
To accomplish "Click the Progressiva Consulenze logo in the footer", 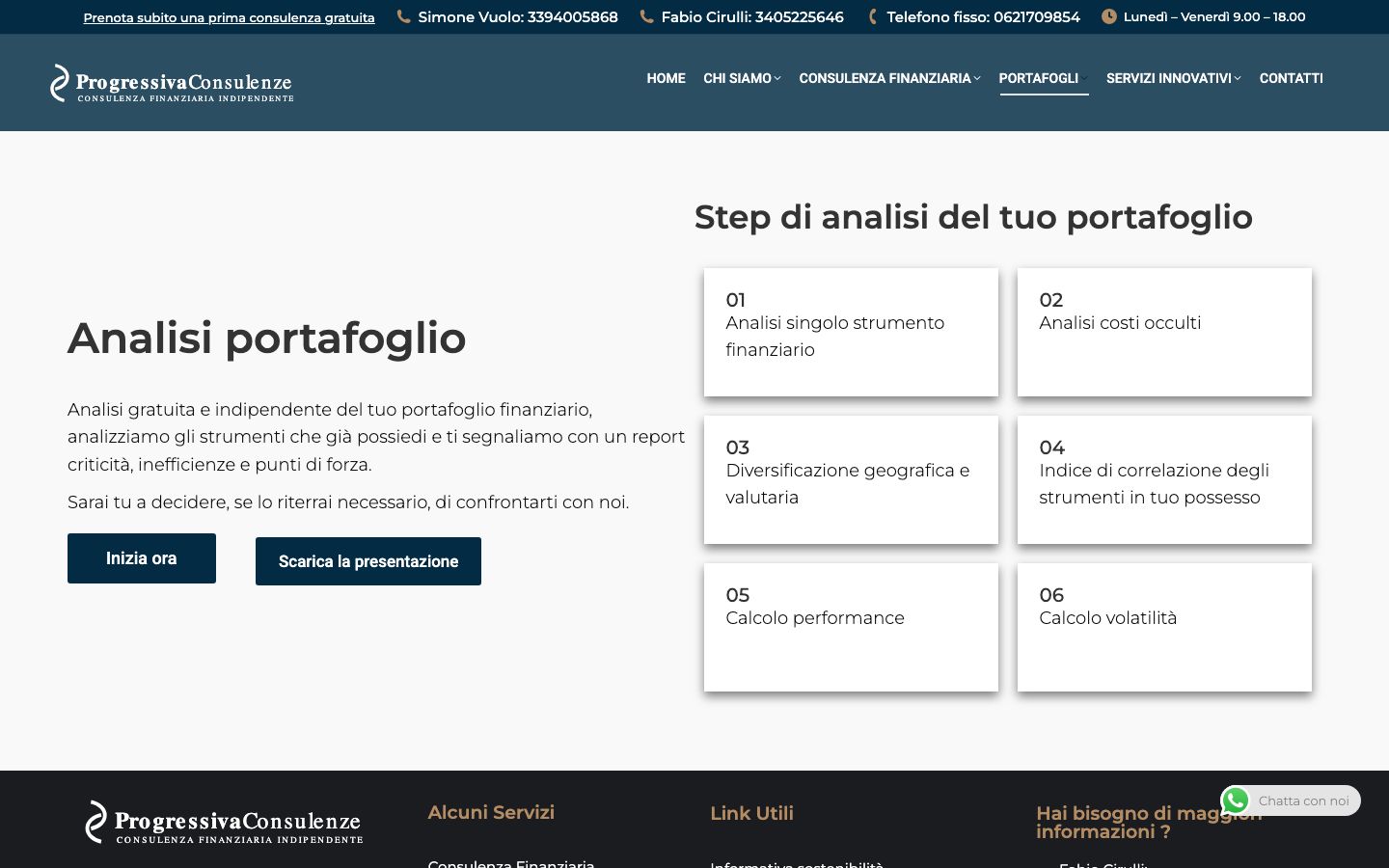I will 224,823.
